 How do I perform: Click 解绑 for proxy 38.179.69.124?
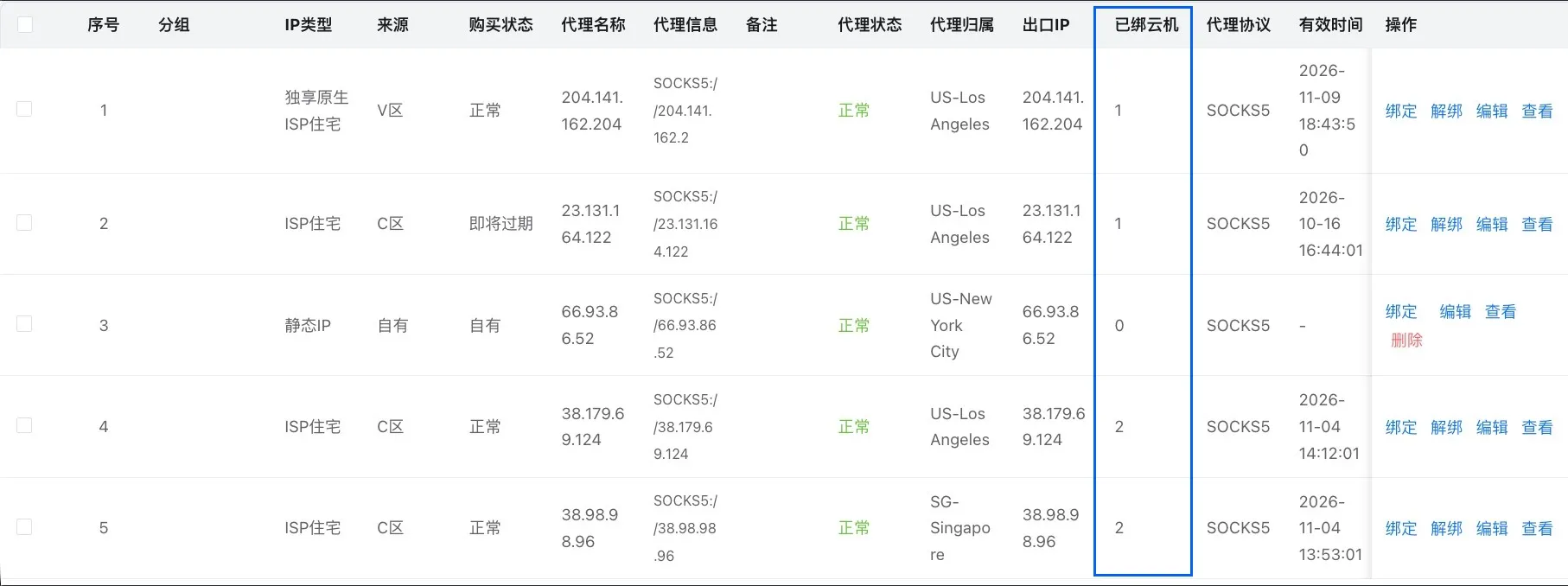[1446, 427]
